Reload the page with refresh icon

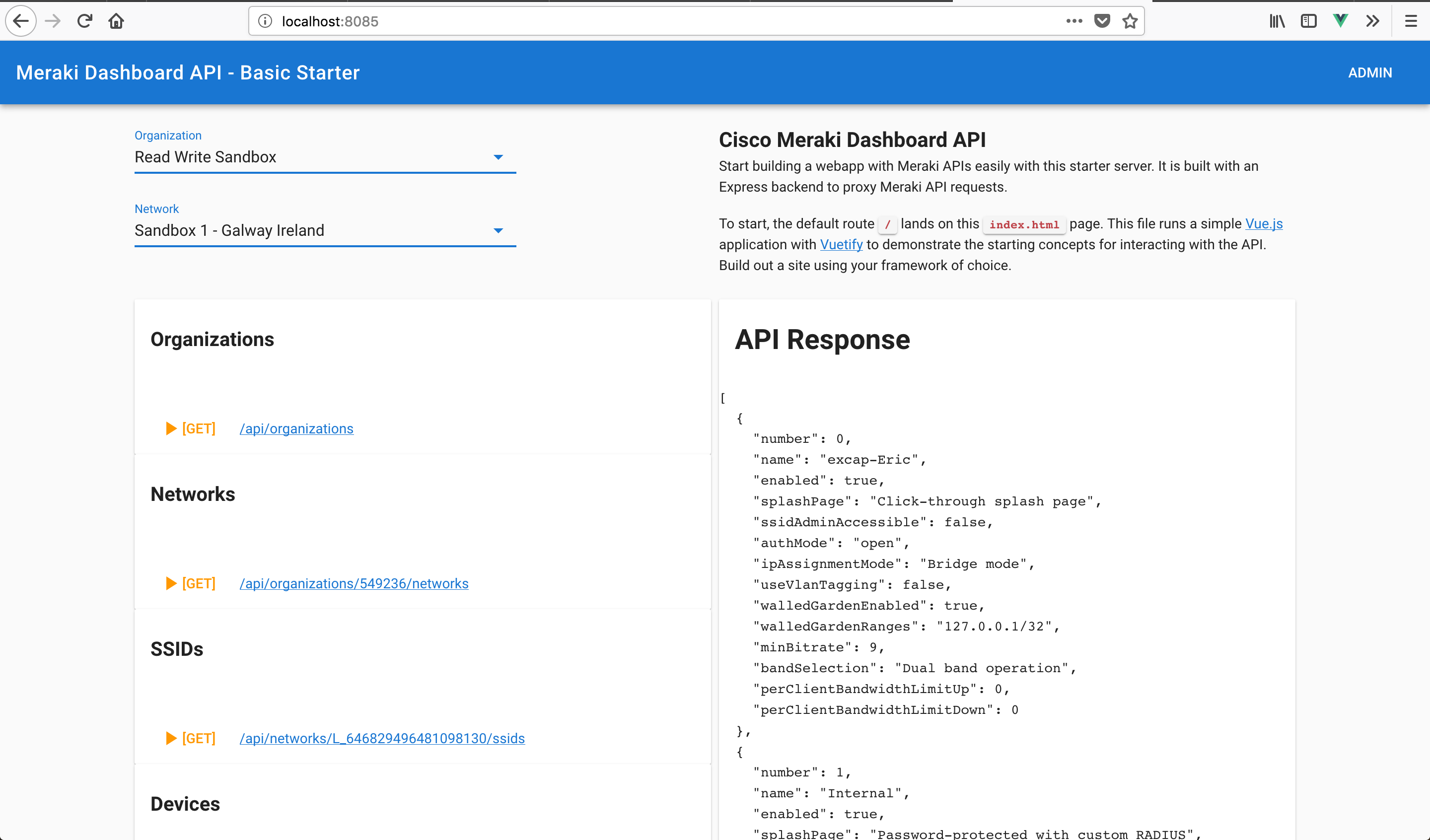pyautogui.click(x=84, y=21)
